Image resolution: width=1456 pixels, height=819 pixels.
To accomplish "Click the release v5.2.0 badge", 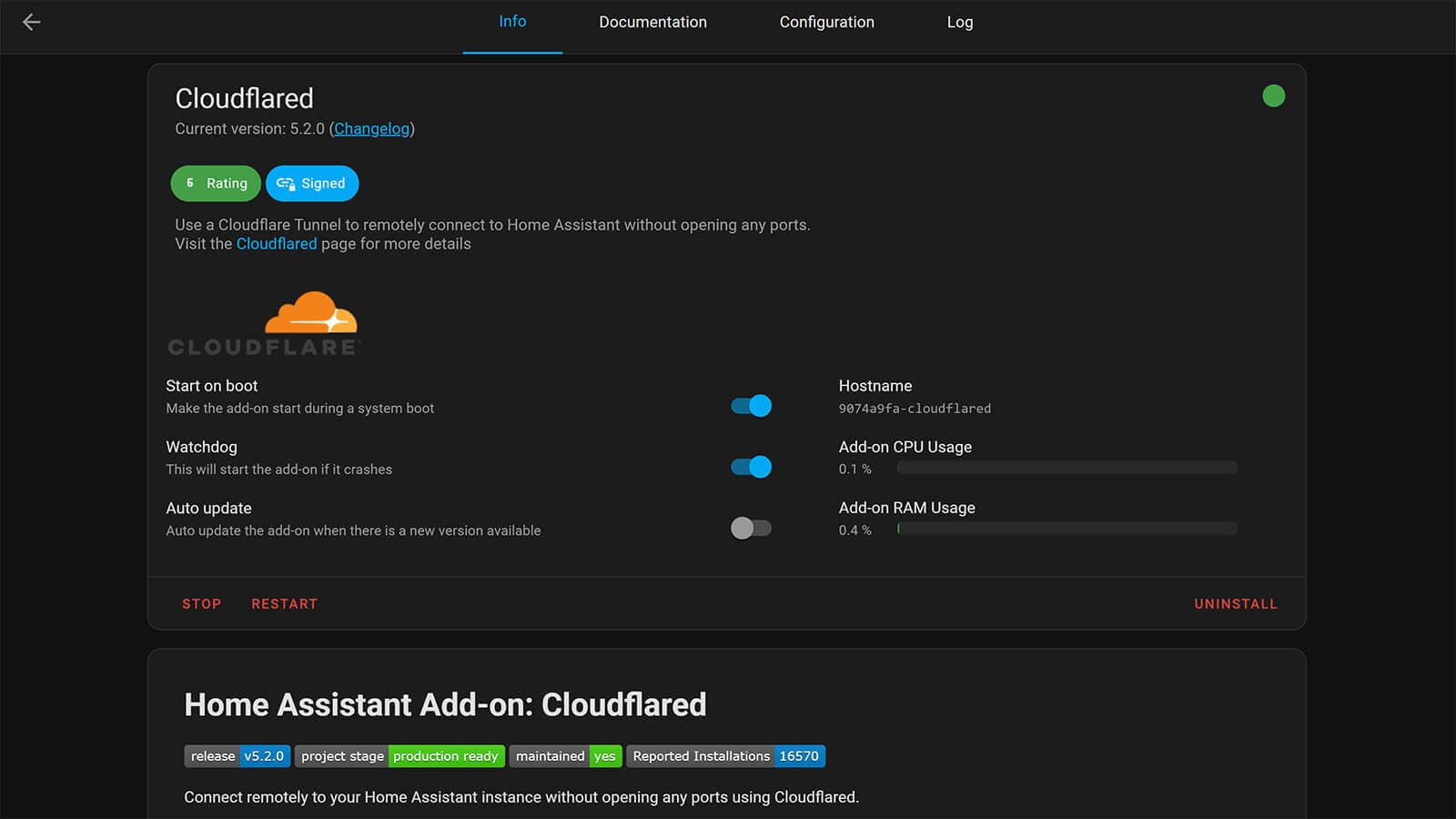I will (x=238, y=756).
